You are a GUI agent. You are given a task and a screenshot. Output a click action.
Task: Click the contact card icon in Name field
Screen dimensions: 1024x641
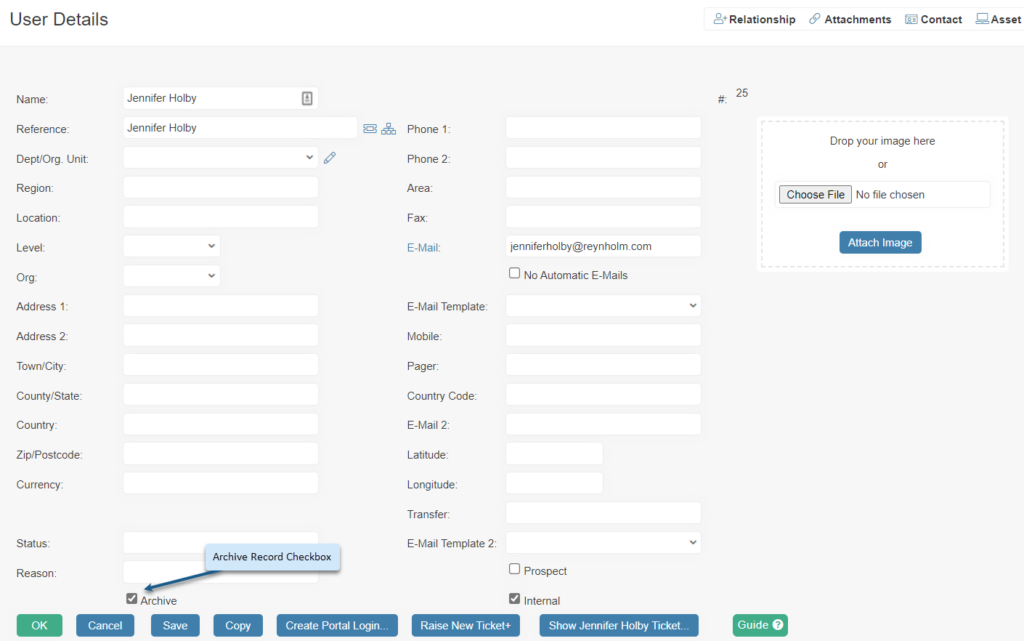pos(307,98)
